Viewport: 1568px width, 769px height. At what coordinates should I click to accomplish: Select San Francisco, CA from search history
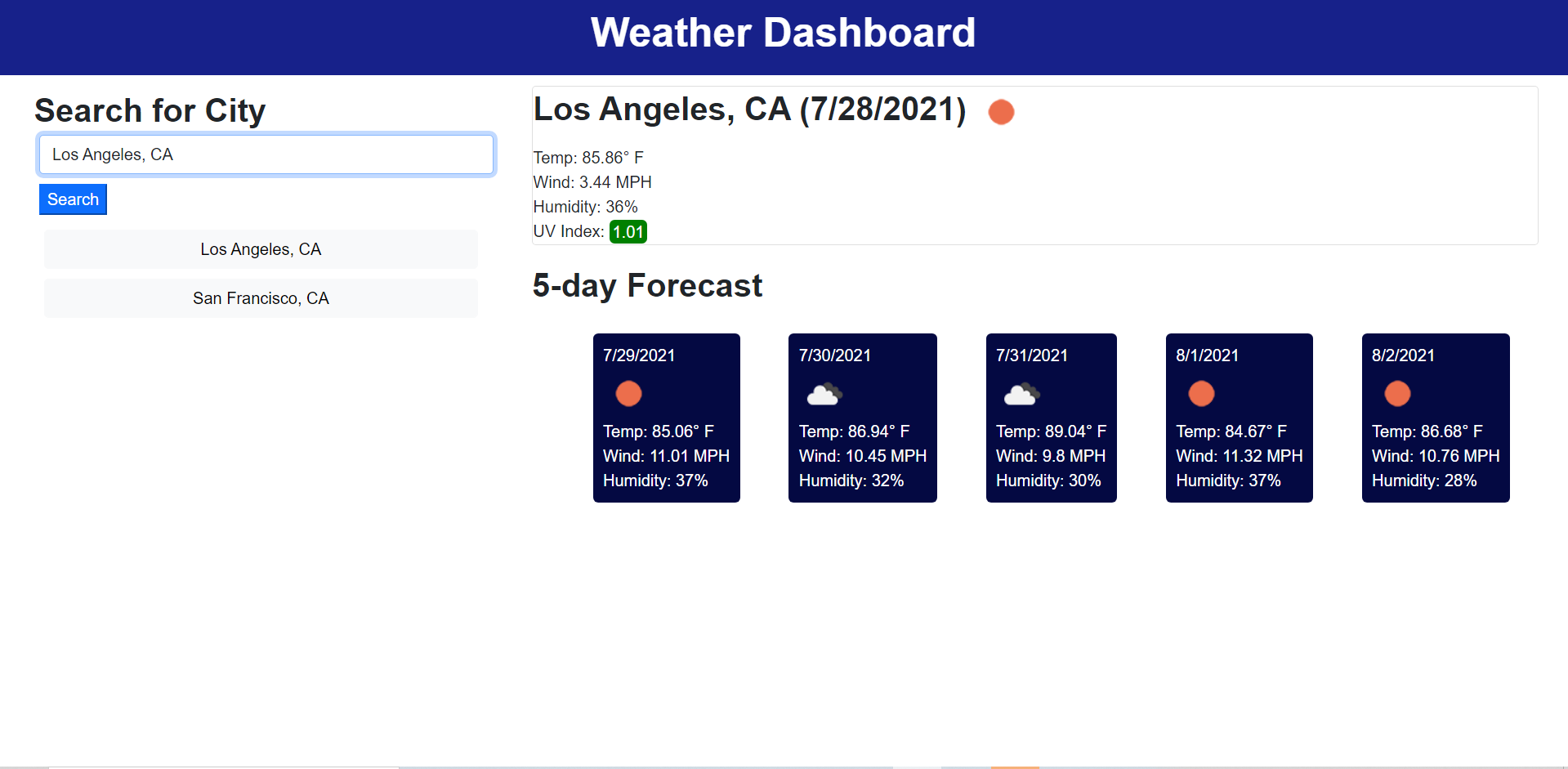pos(261,298)
